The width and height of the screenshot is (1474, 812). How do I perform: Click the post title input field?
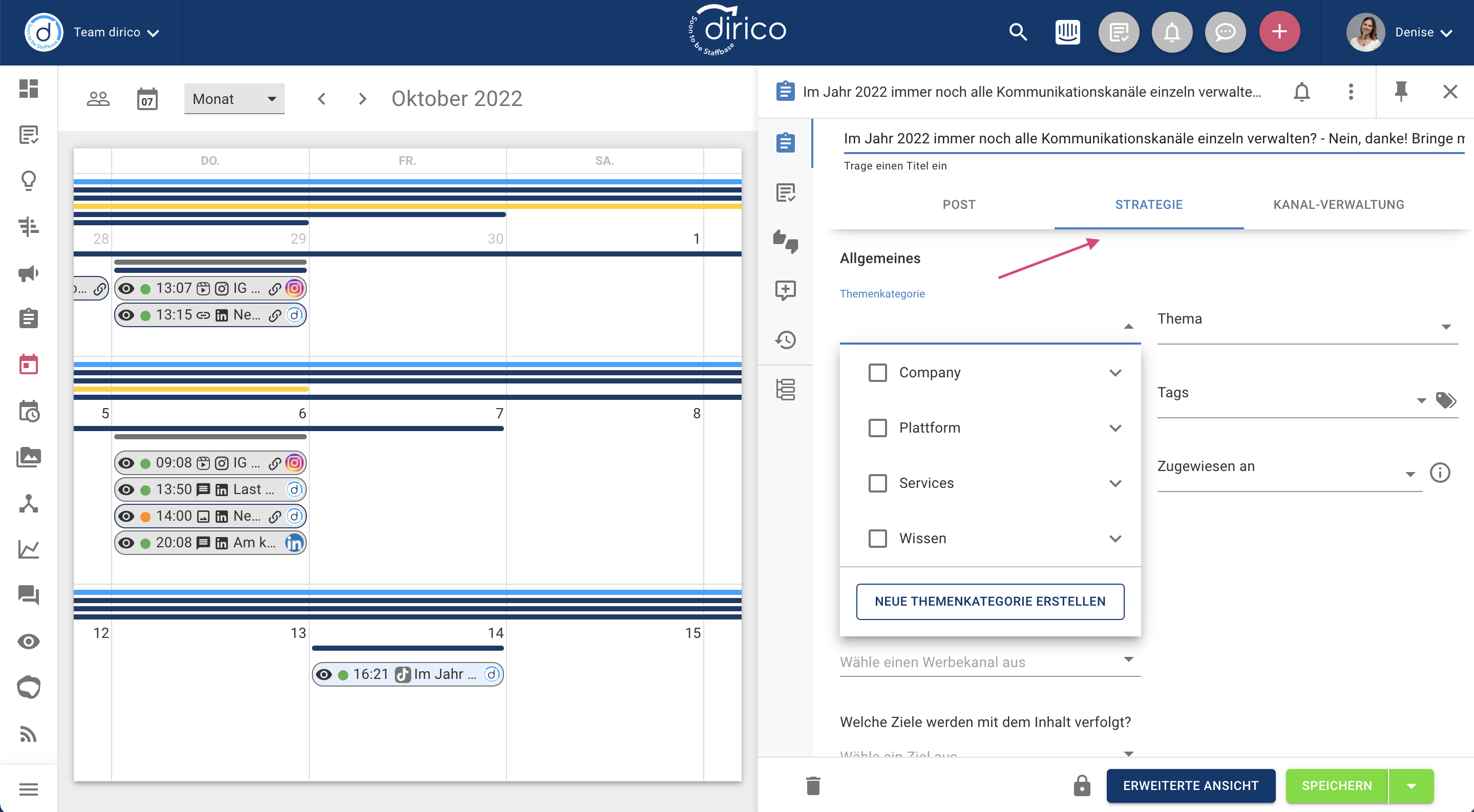(x=1153, y=138)
